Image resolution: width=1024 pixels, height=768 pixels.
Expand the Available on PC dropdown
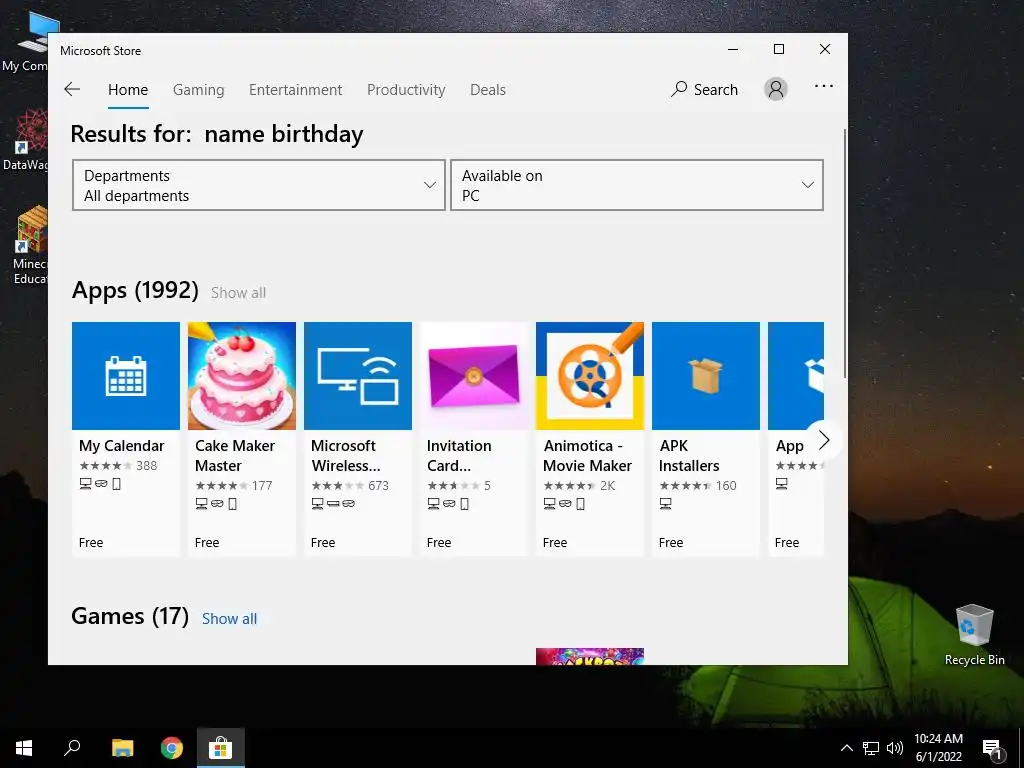point(637,185)
